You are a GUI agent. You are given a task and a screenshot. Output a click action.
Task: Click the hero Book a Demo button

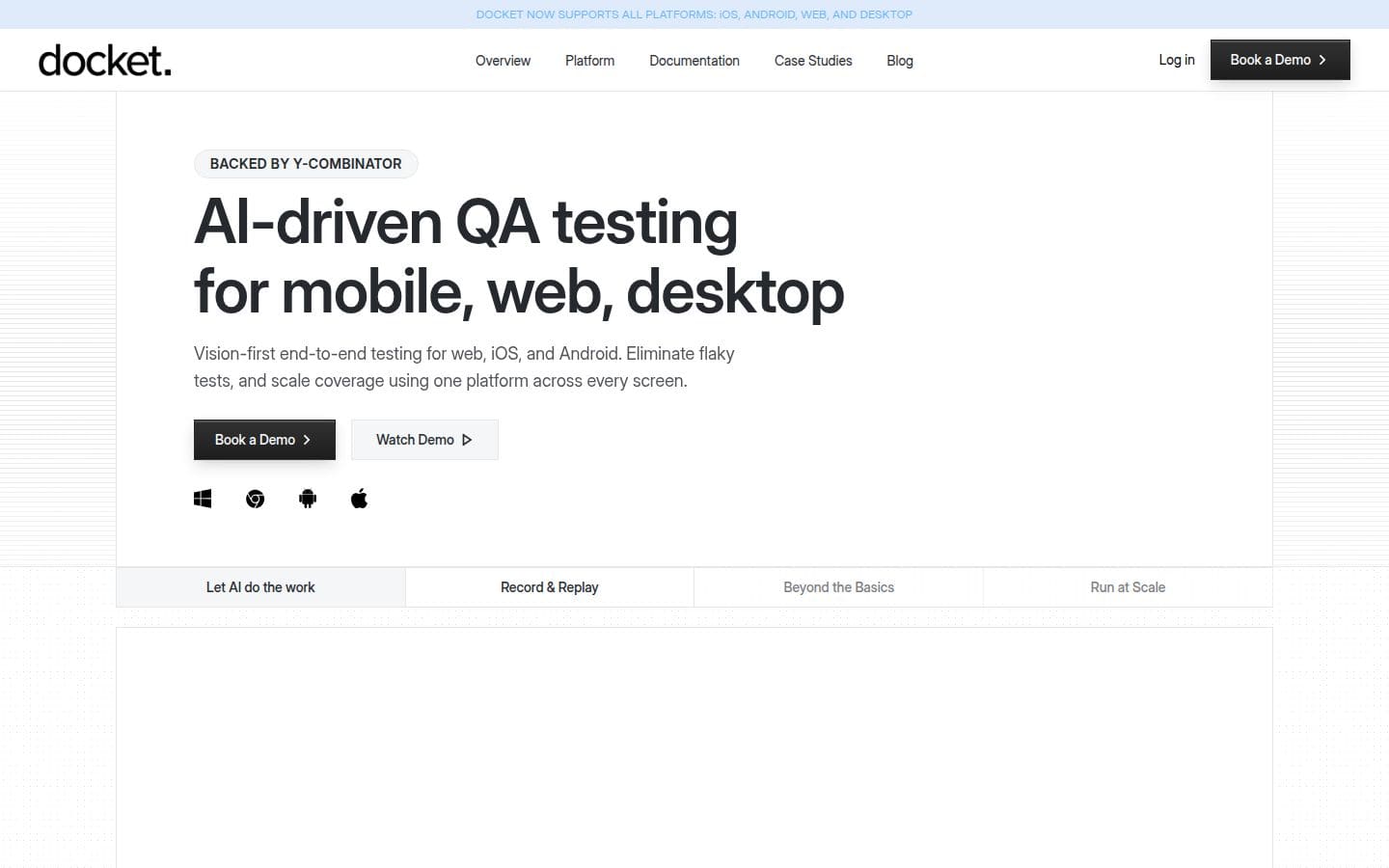point(264,440)
